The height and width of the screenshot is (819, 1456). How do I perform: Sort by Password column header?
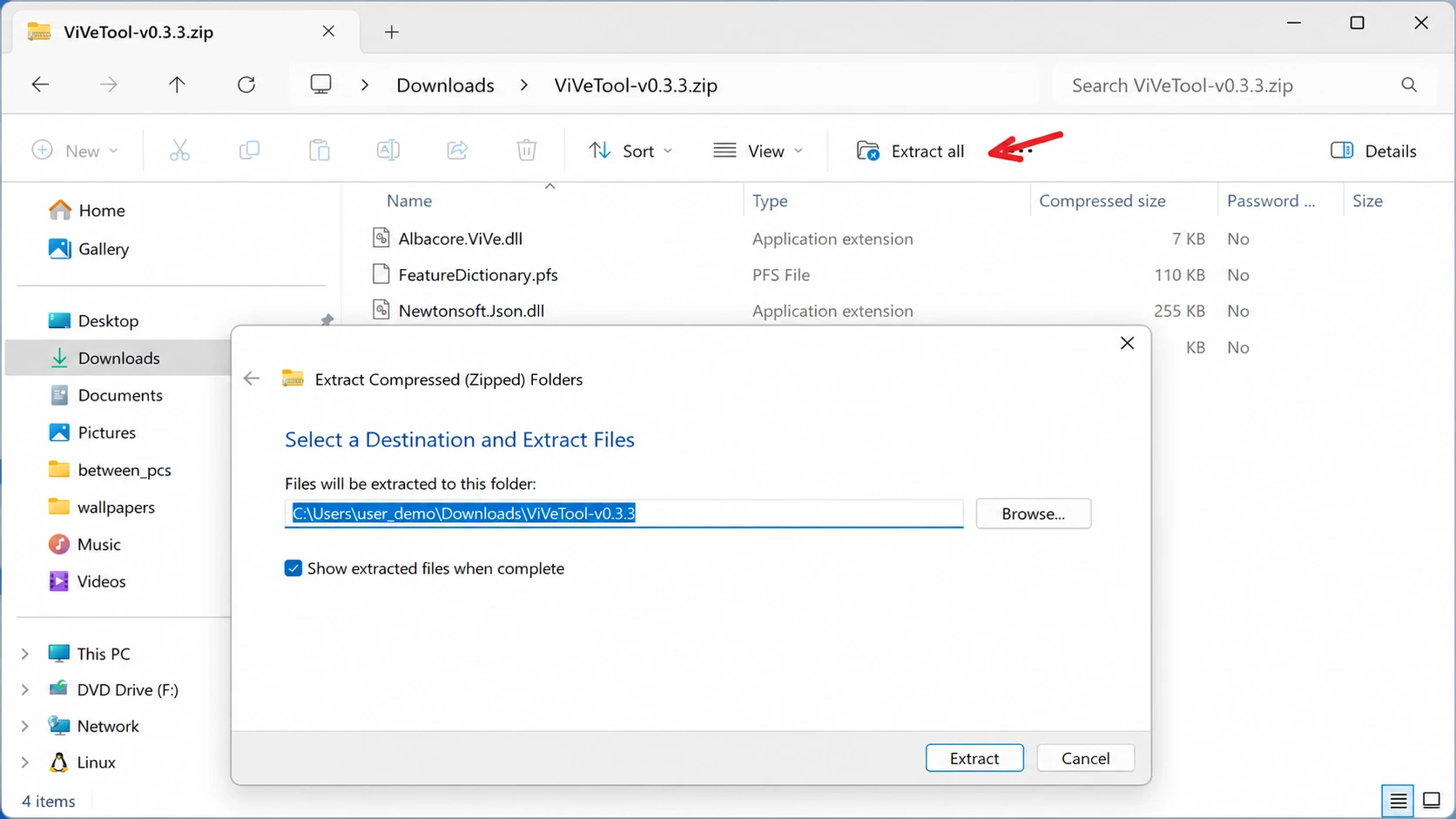pyautogui.click(x=1271, y=201)
